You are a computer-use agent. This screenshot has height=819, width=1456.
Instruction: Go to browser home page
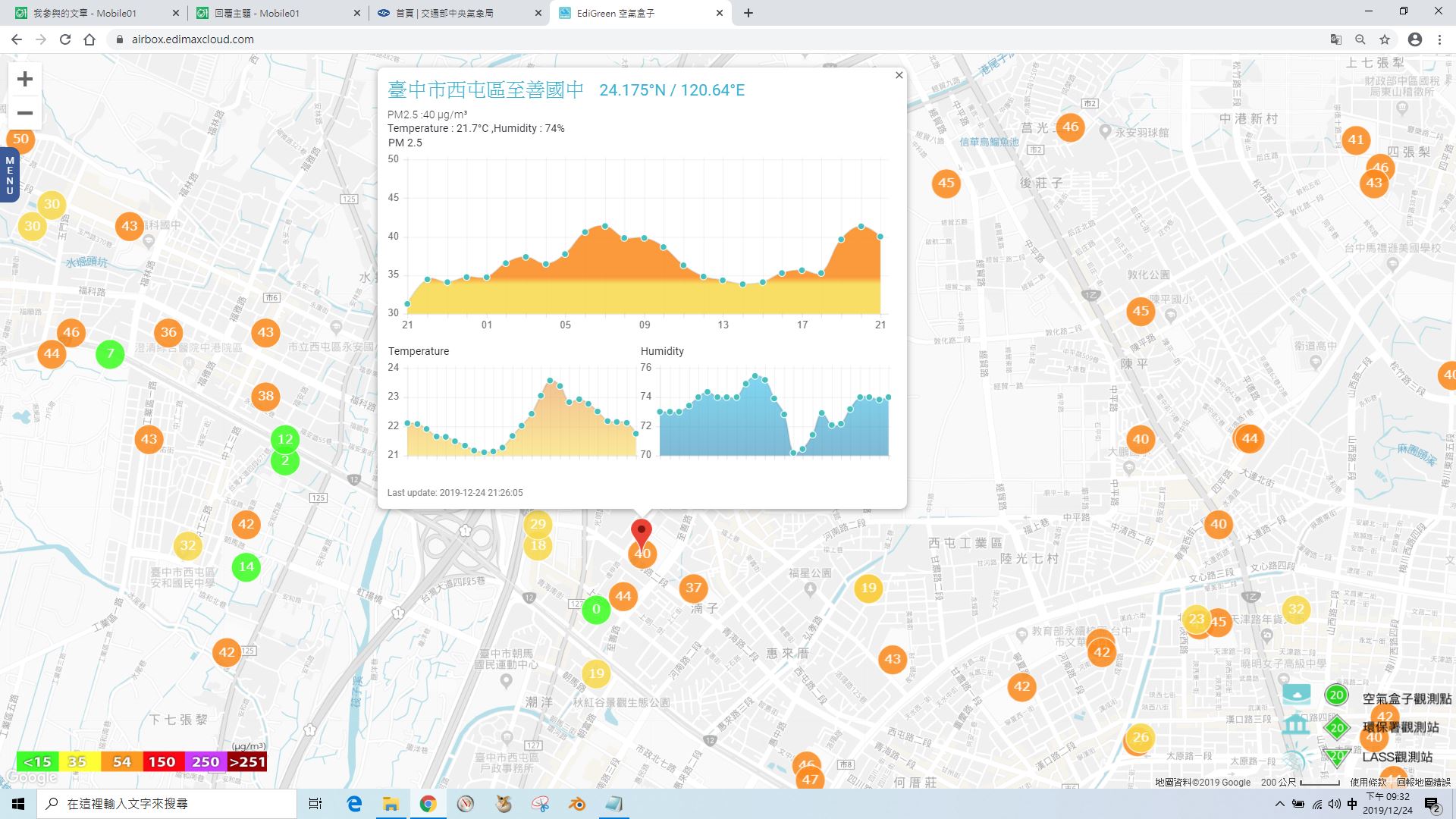click(89, 39)
